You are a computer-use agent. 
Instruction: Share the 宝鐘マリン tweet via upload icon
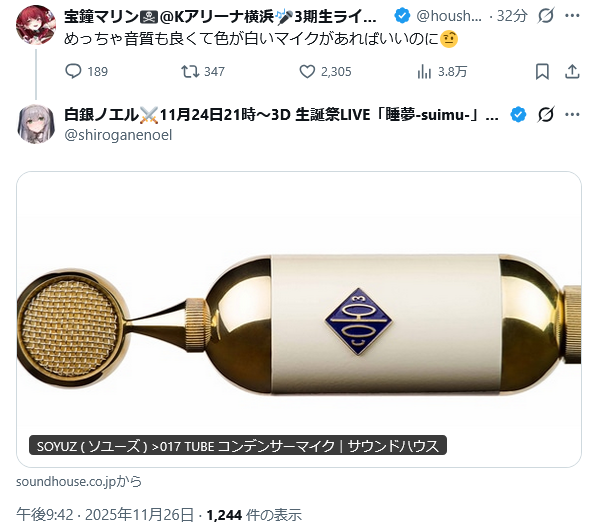tap(572, 71)
